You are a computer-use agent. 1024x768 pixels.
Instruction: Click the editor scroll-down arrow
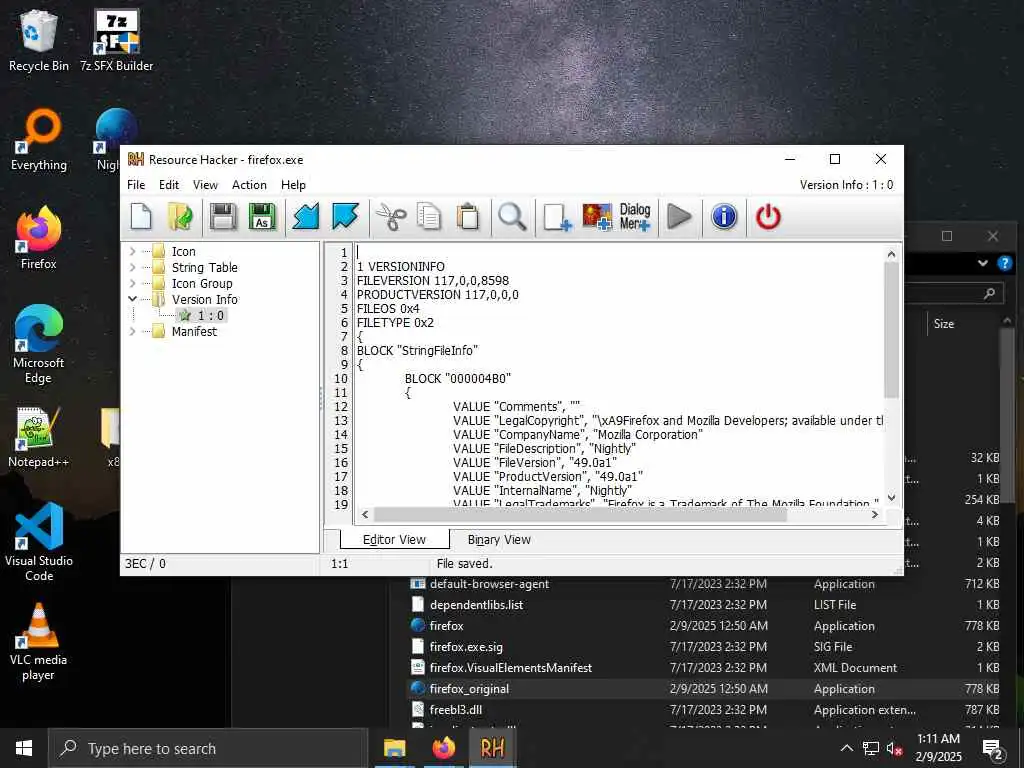pyautogui.click(x=891, y=498)
